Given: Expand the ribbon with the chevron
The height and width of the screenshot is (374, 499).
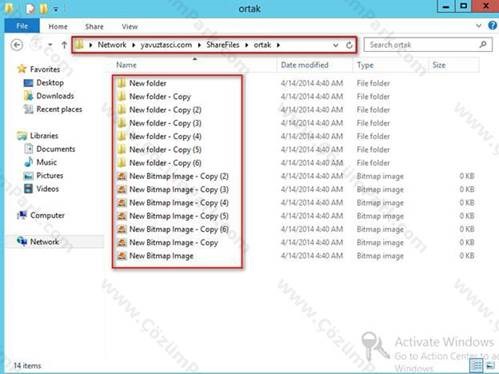Looking at the screenshot, I should point(479,26).
